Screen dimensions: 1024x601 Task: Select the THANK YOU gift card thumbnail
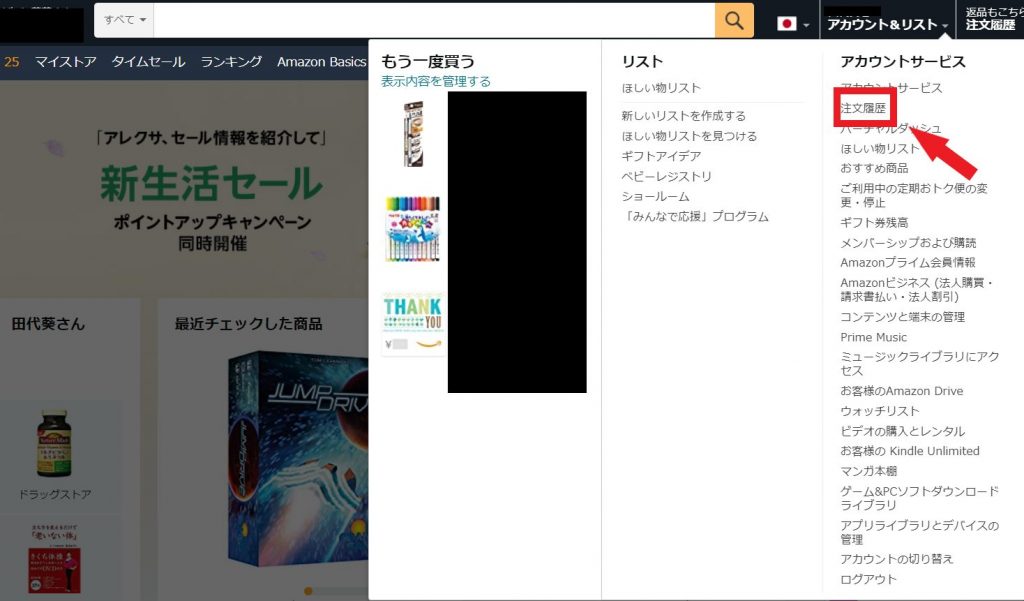point(413,323)
